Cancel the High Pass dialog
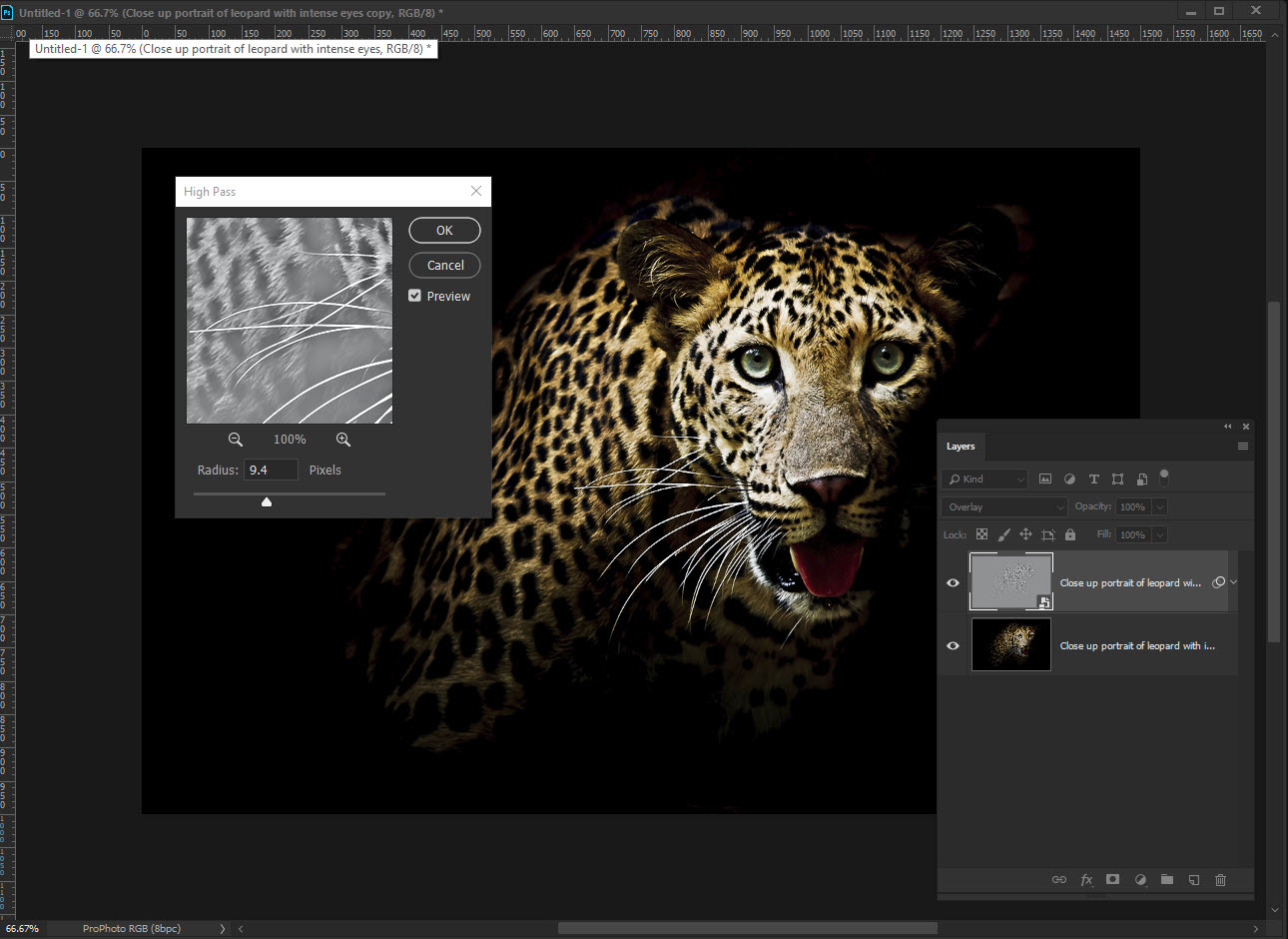Viewport: 1288px width, 939px height. [x=444, y=266]
